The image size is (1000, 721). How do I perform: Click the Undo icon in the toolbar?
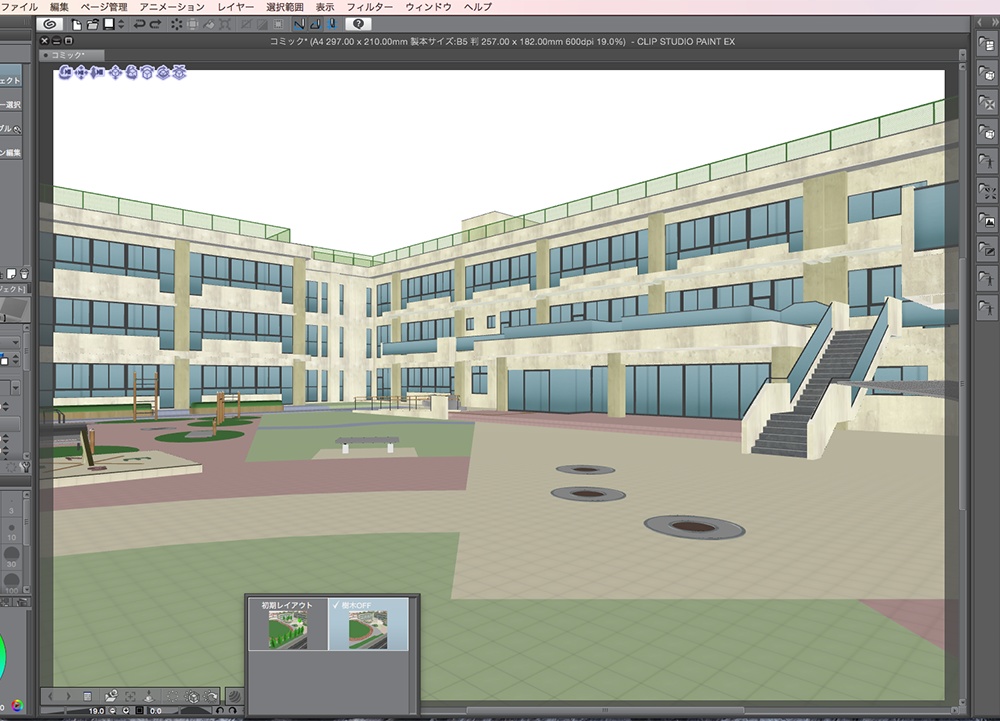(x=140, y=23)
